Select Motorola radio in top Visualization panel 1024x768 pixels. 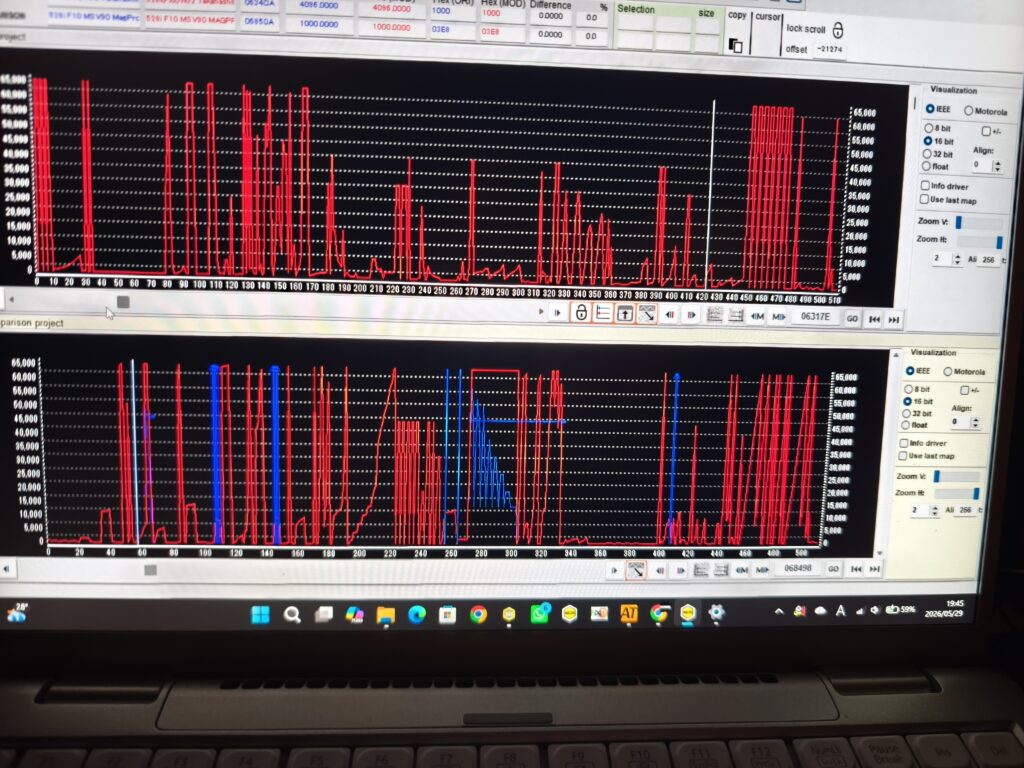(968, 110)
